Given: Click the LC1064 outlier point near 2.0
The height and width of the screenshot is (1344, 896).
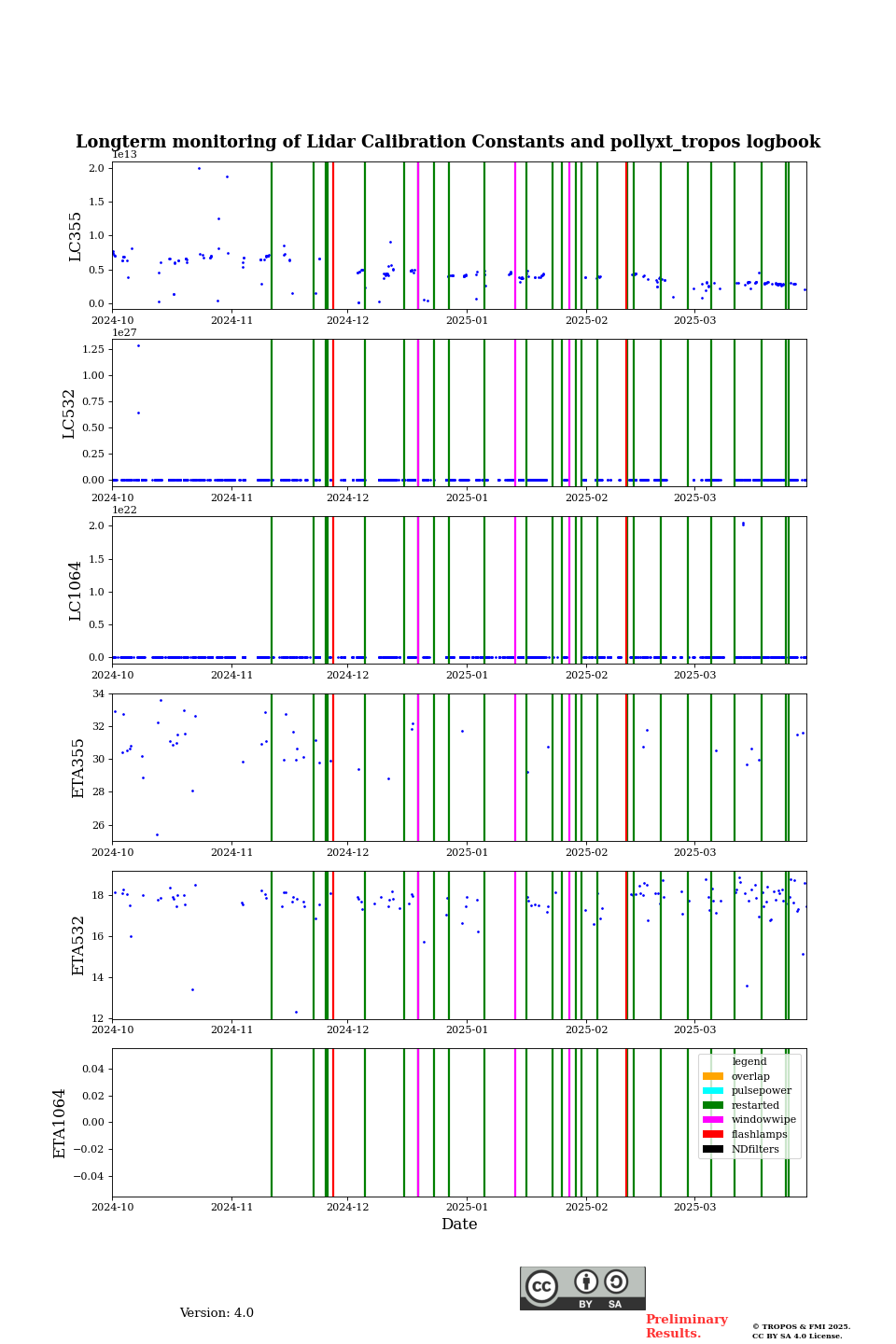Looking at the screenshot, I should click(743, 524).
